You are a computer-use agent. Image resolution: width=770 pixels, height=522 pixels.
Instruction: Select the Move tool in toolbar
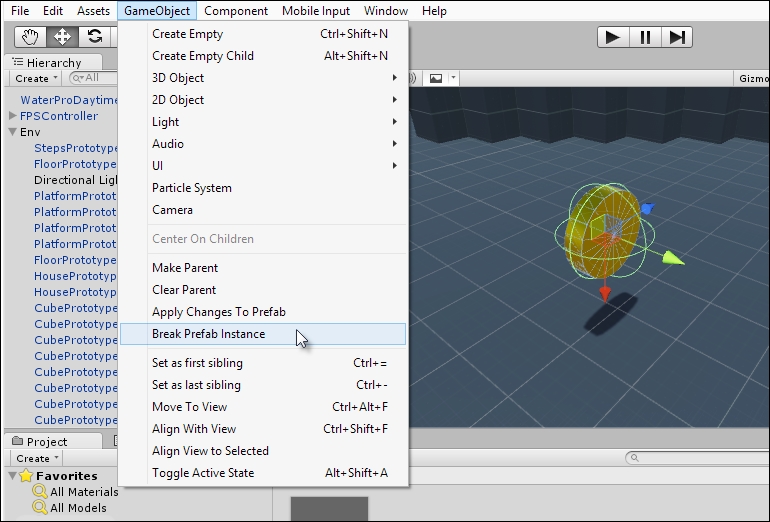coord(62,37)
